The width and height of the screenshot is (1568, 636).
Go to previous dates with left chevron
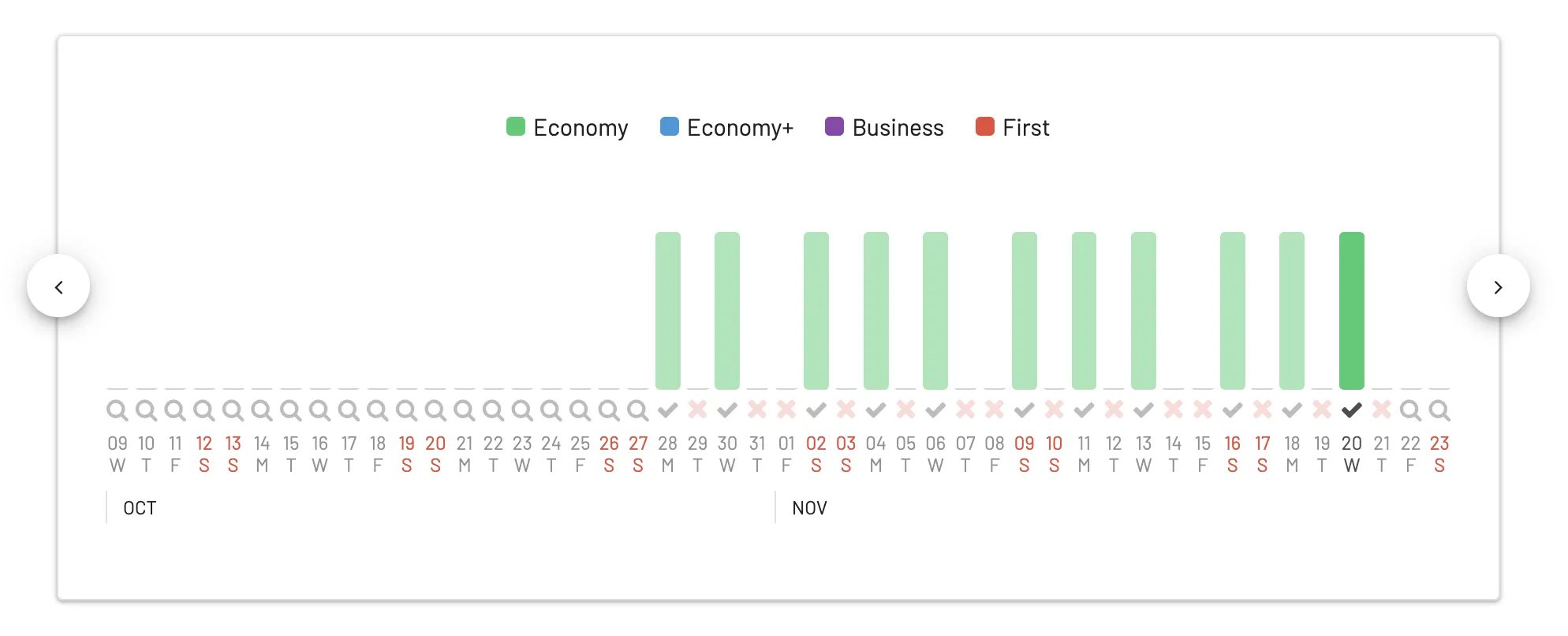click(x=58, y=286)
